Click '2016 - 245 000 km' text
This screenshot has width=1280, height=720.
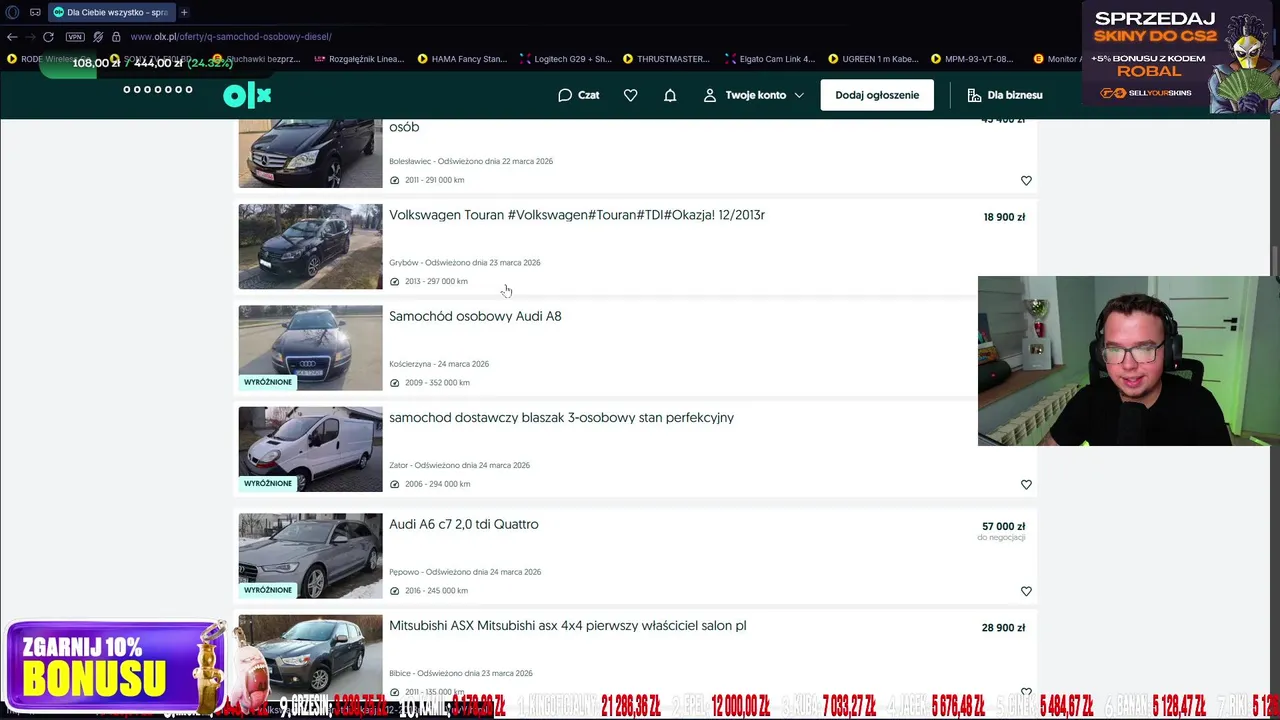pos(436,591)
